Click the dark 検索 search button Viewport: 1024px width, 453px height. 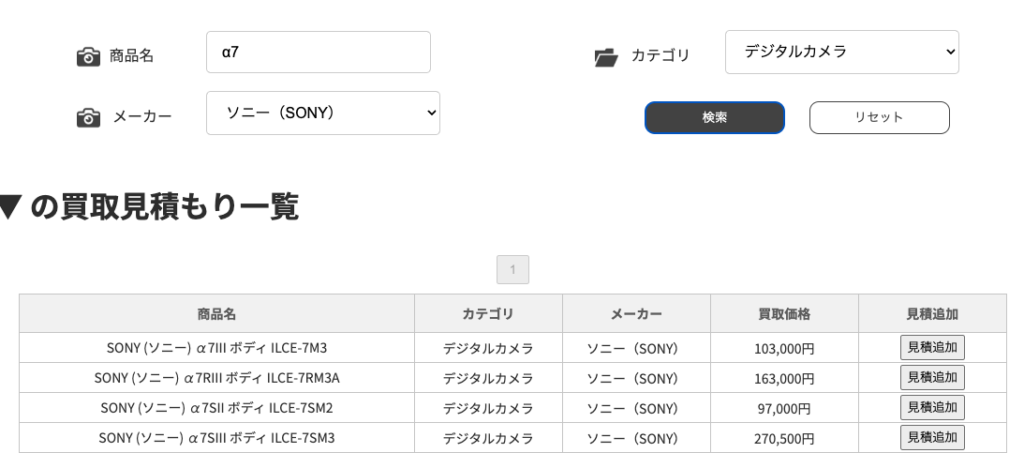click(x=714, y=117)
